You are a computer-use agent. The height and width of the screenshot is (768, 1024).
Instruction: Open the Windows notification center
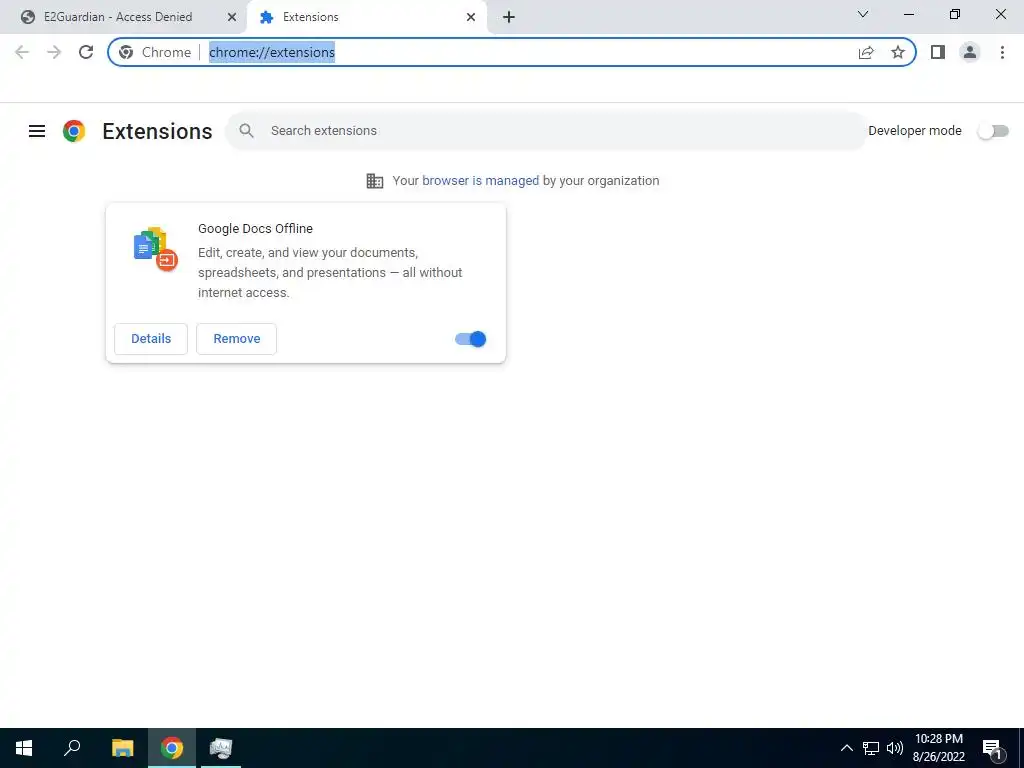992,748
